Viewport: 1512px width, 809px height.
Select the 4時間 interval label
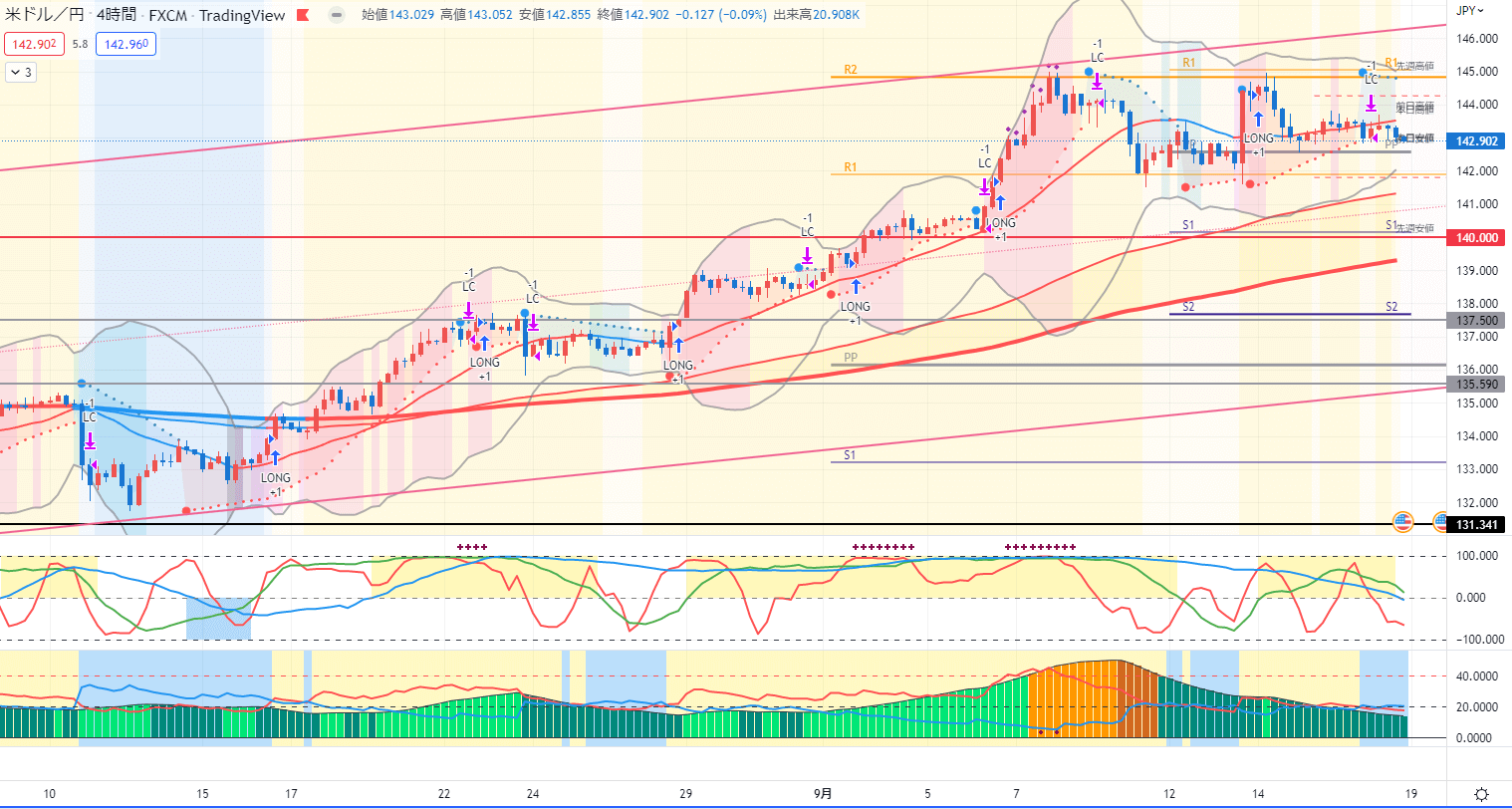117,15
